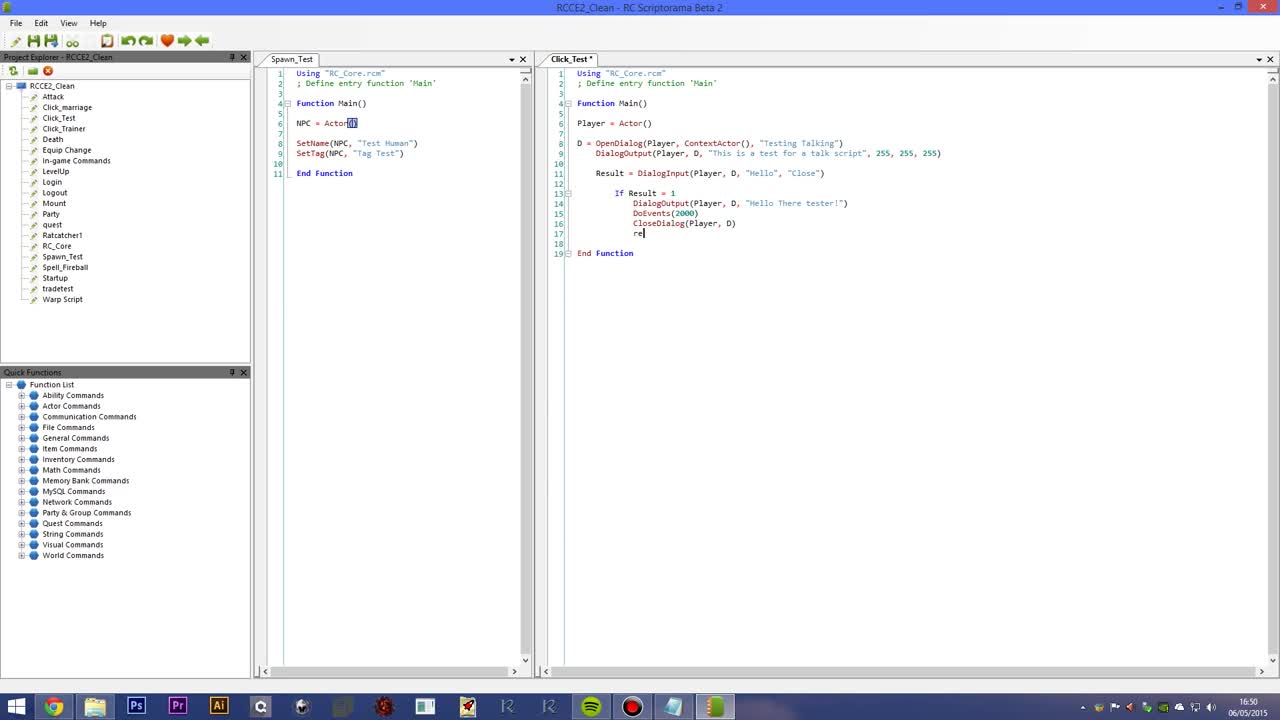Select the Spell_Fireball script
This screenshot has width=1280, height=720.
[65, 267]
